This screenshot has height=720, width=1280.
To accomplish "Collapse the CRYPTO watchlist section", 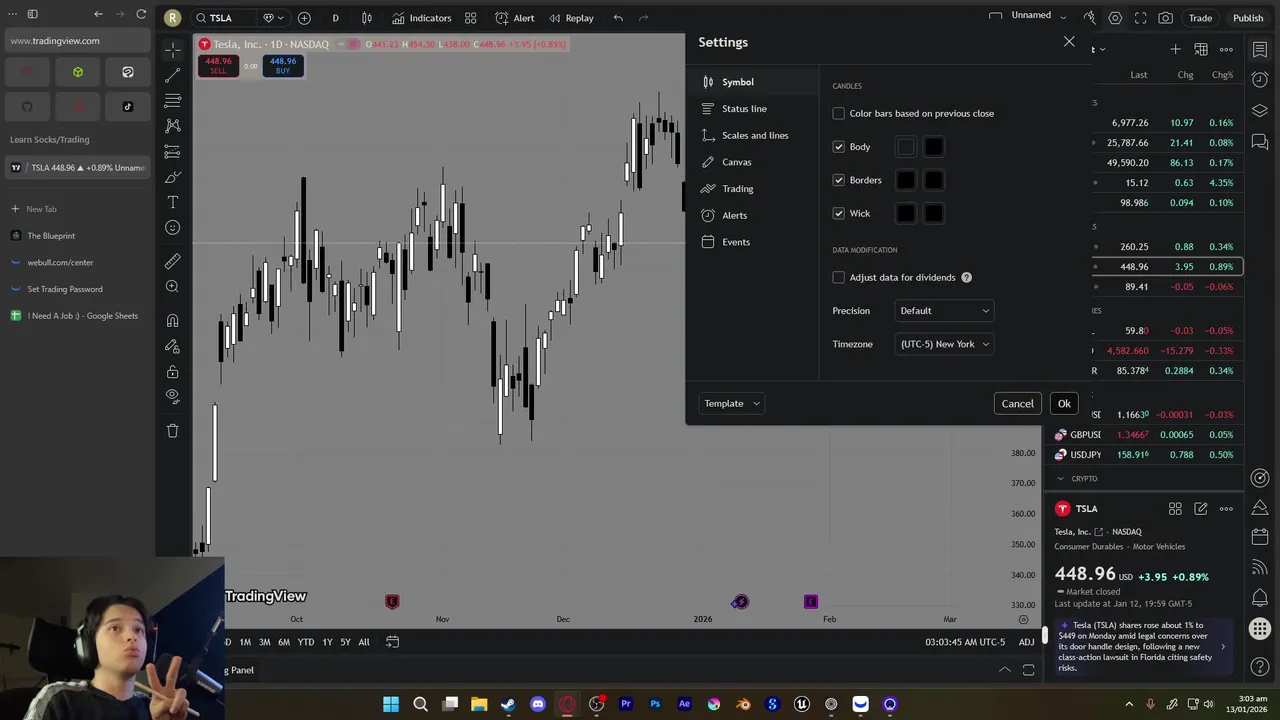I will click(1060, 479).
